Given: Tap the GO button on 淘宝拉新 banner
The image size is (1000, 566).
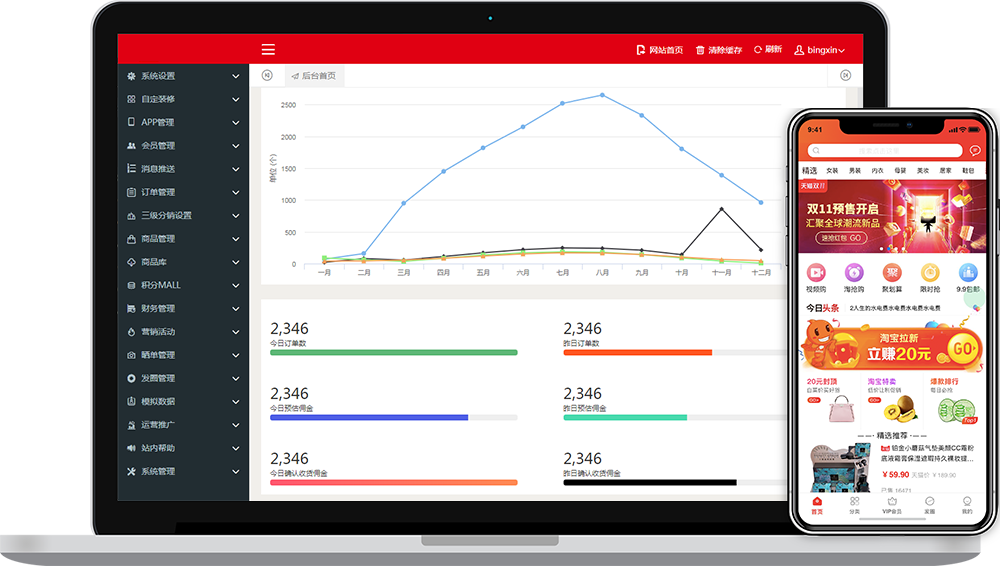Looking at the screenshot, I should click(962, 349).
